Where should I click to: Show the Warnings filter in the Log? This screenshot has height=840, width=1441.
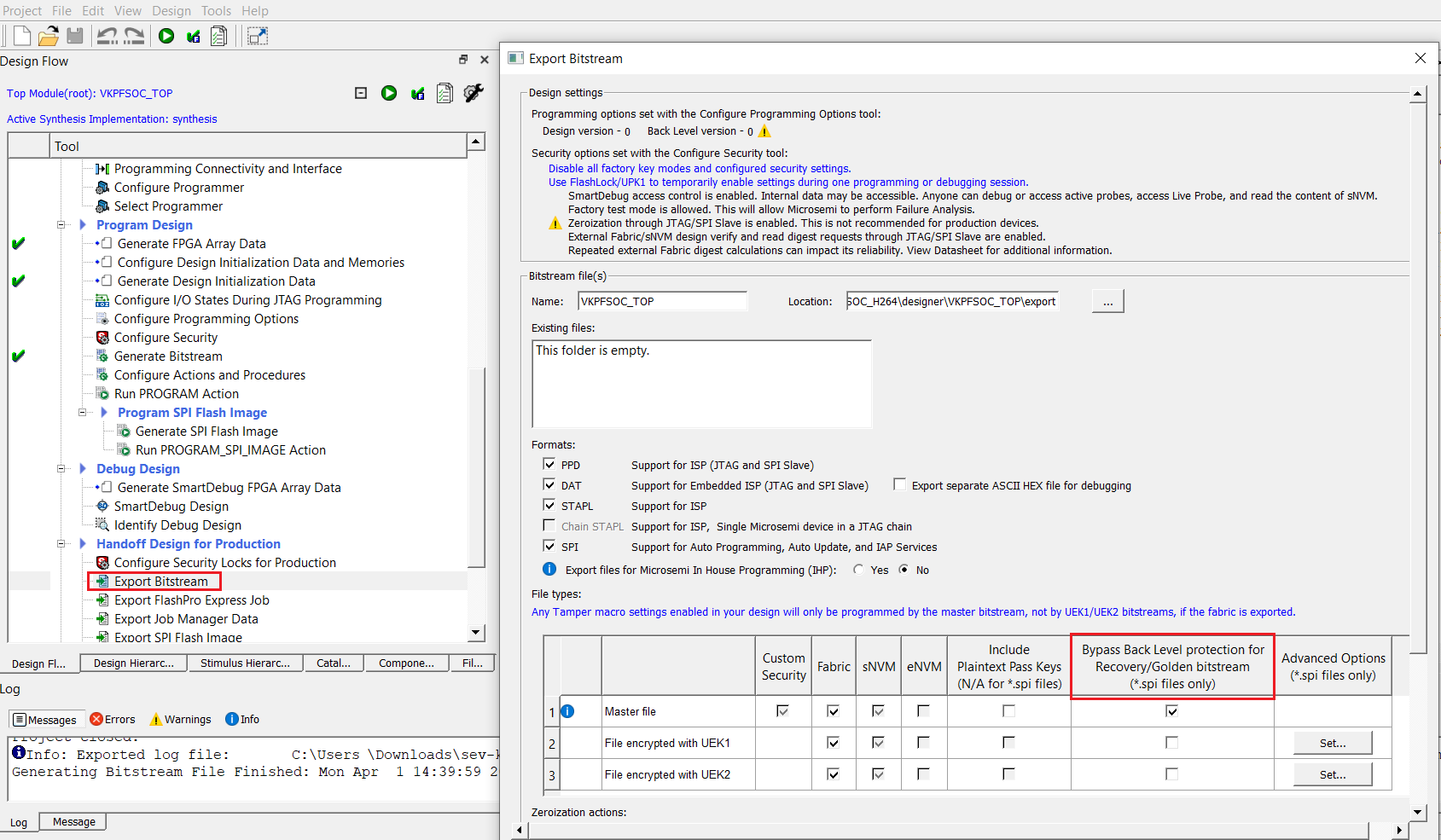point(180,720)
